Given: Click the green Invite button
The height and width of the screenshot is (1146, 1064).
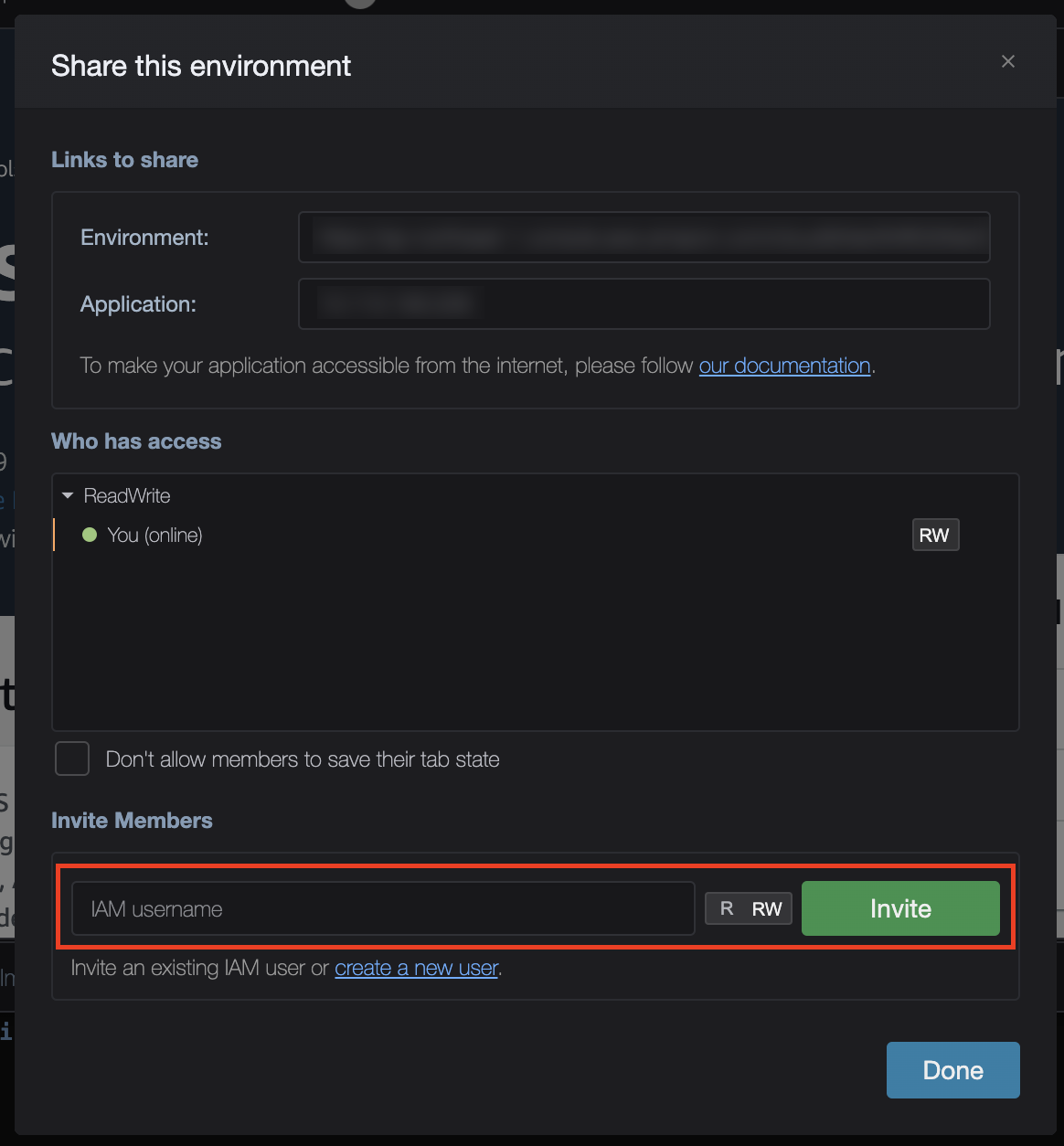Looking at the screenshot, I should point(899,908).
